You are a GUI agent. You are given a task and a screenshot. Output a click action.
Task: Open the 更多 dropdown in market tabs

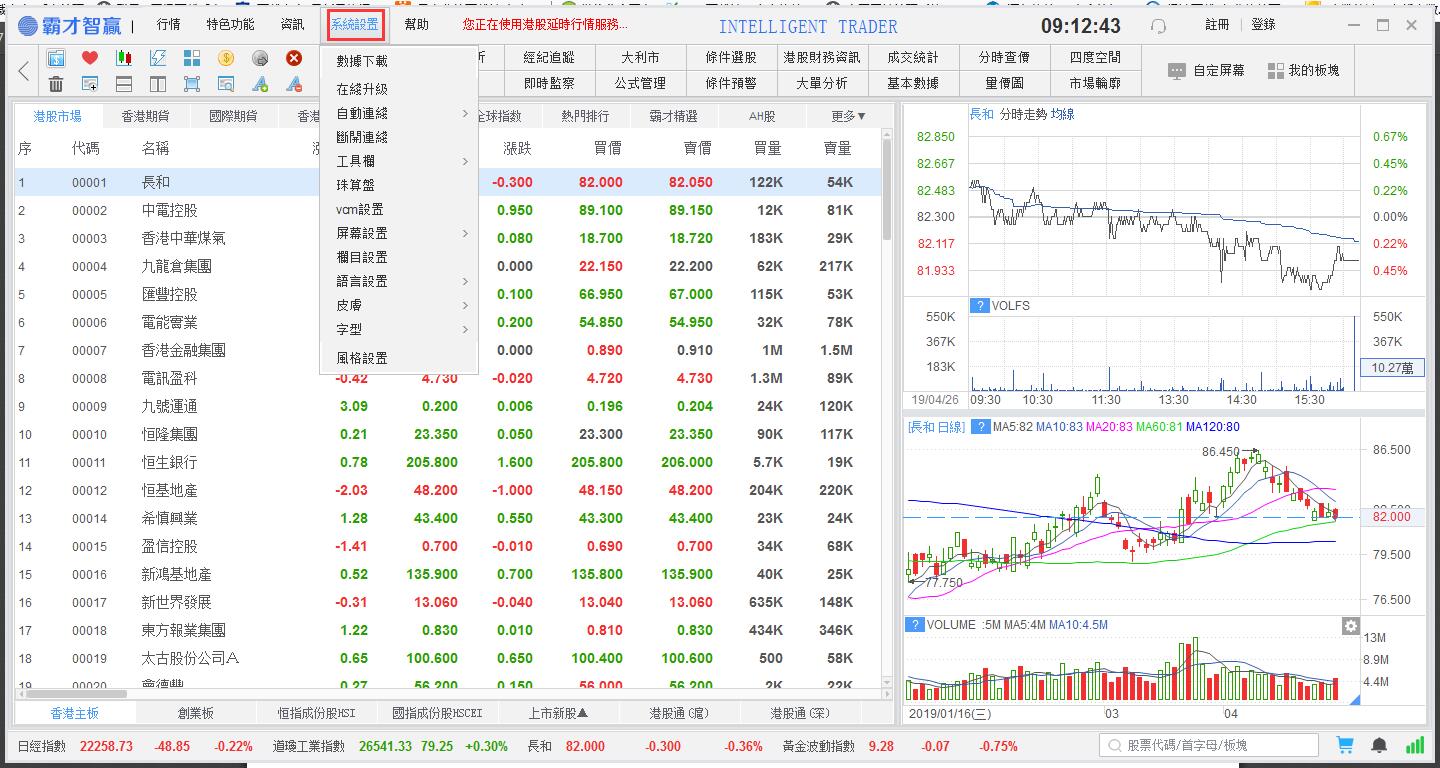[848, 116]
